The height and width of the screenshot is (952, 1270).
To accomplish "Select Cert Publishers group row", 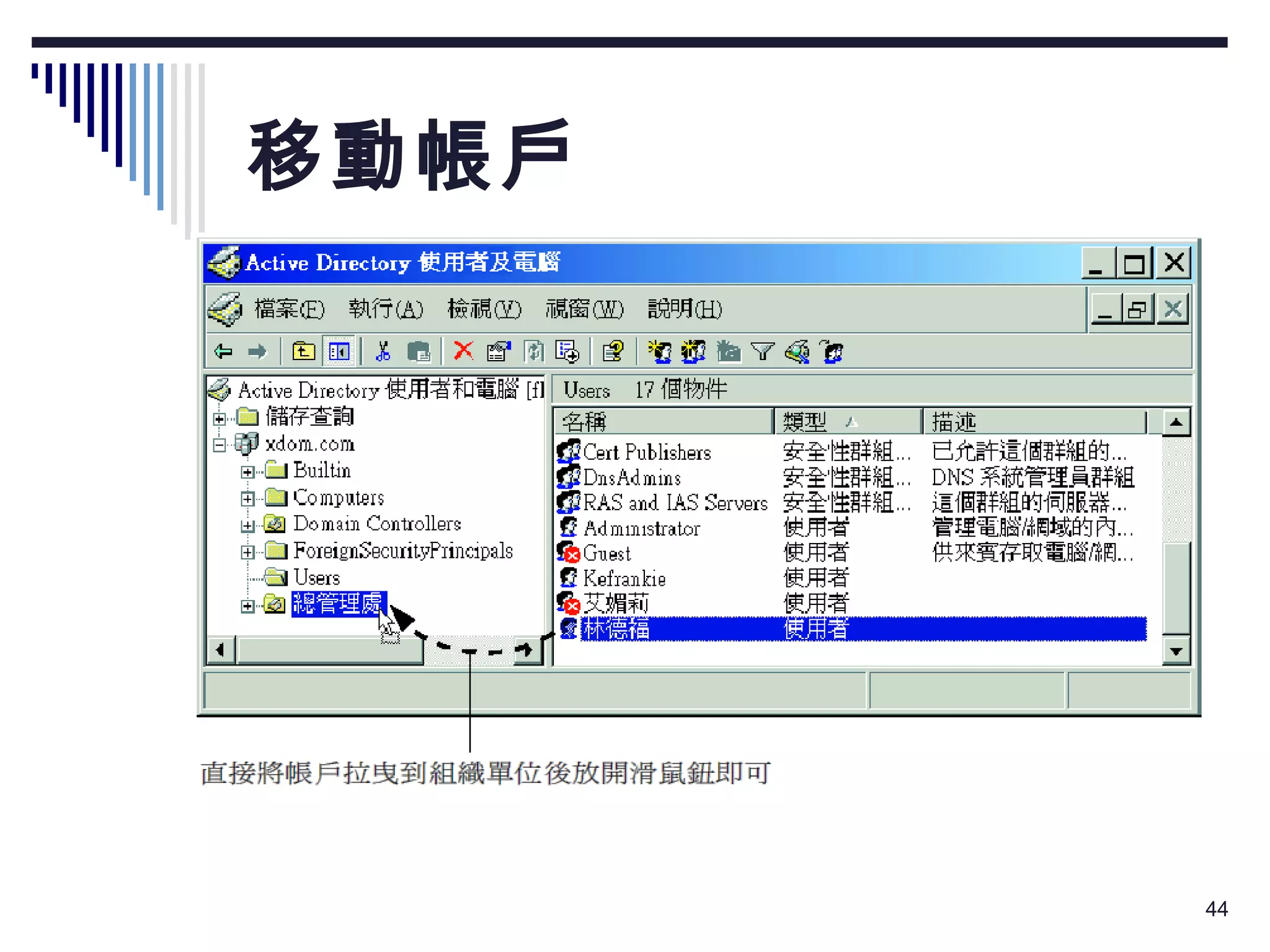I will pyautogui.click(x=851, y=452).
